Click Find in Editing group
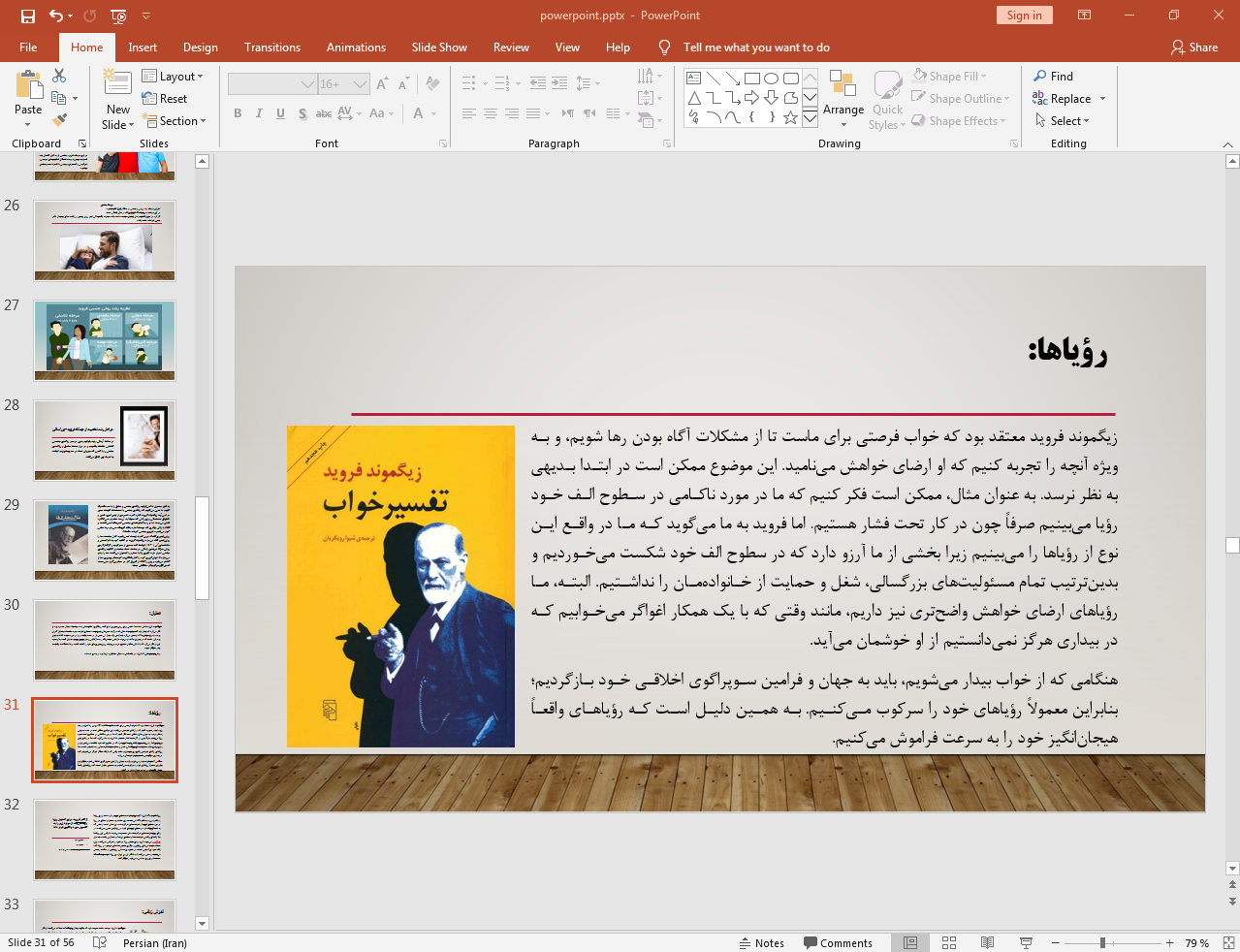This screenshot has height=952, width=1240. pyautogui.click(x=1054, y=76)
